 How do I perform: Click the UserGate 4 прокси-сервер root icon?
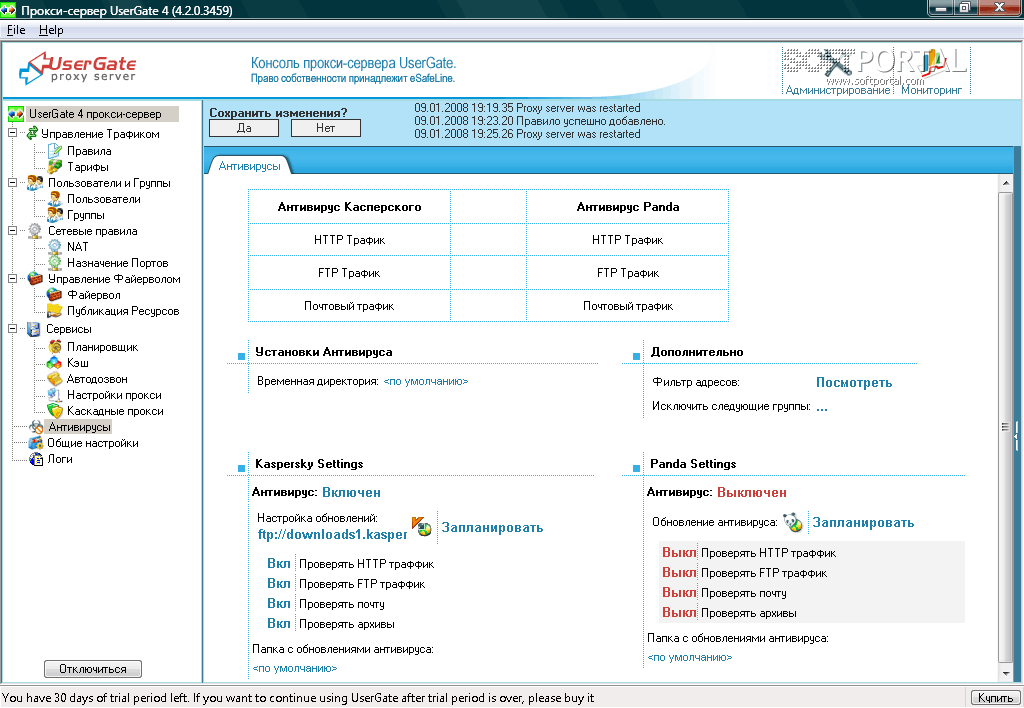(16, 114)
